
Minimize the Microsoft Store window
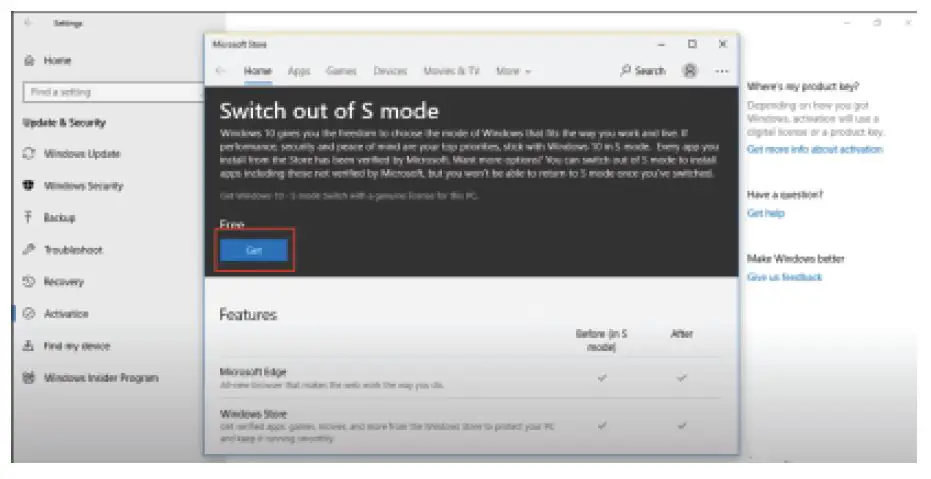coord(661,45)
